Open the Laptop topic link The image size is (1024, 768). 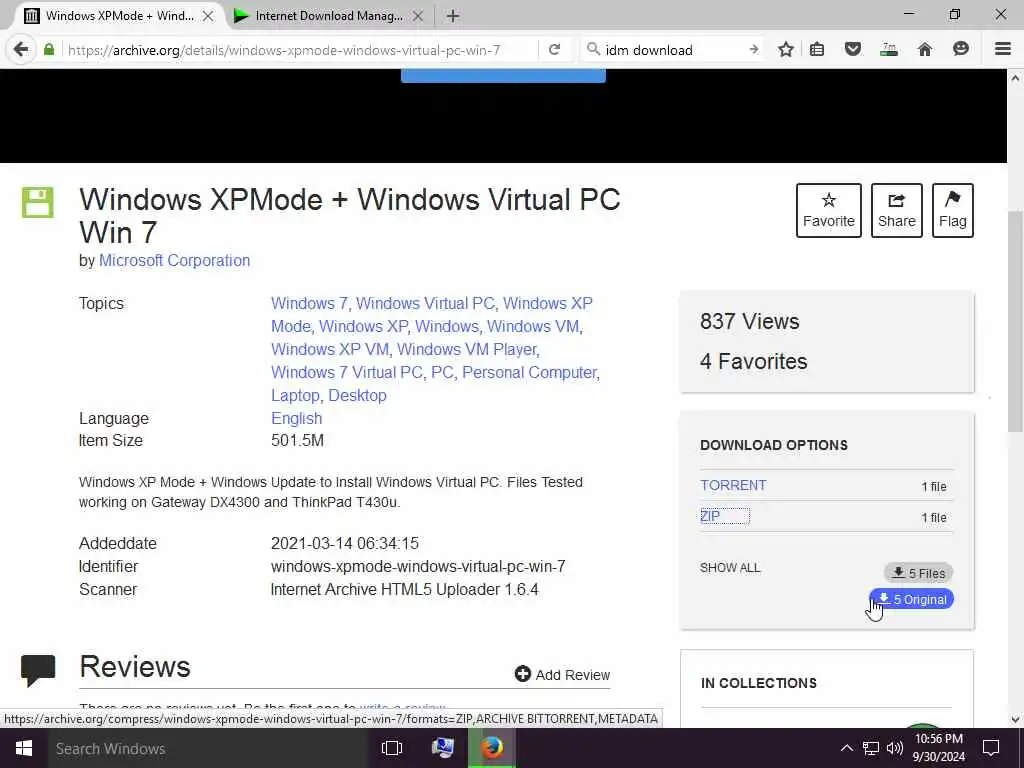295,395
